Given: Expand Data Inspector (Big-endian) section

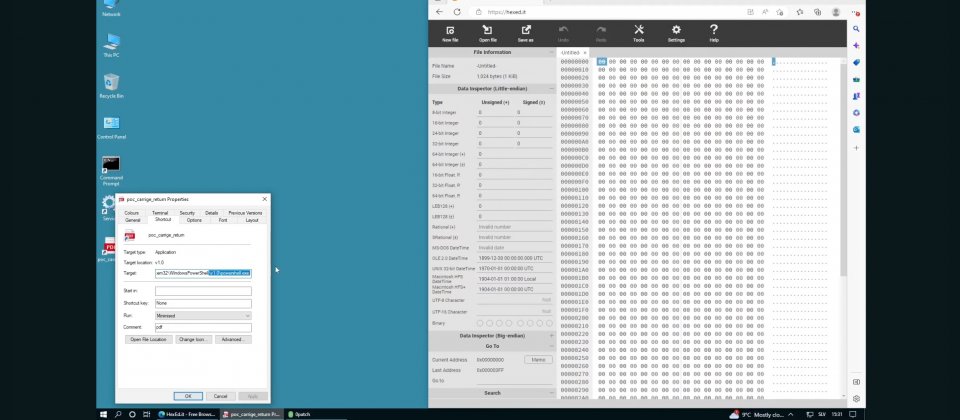Looking at the screenshot, I should click(492, 336).
